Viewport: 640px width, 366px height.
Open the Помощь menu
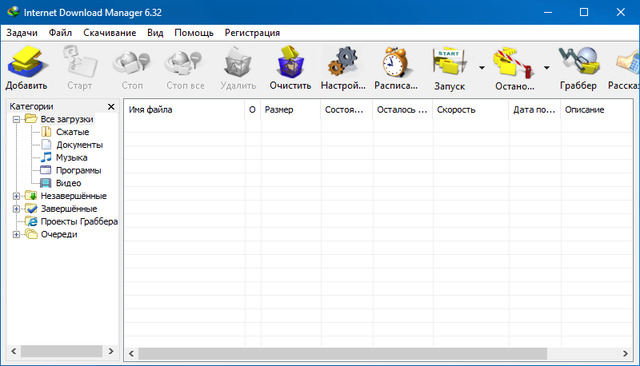[194, 33]
